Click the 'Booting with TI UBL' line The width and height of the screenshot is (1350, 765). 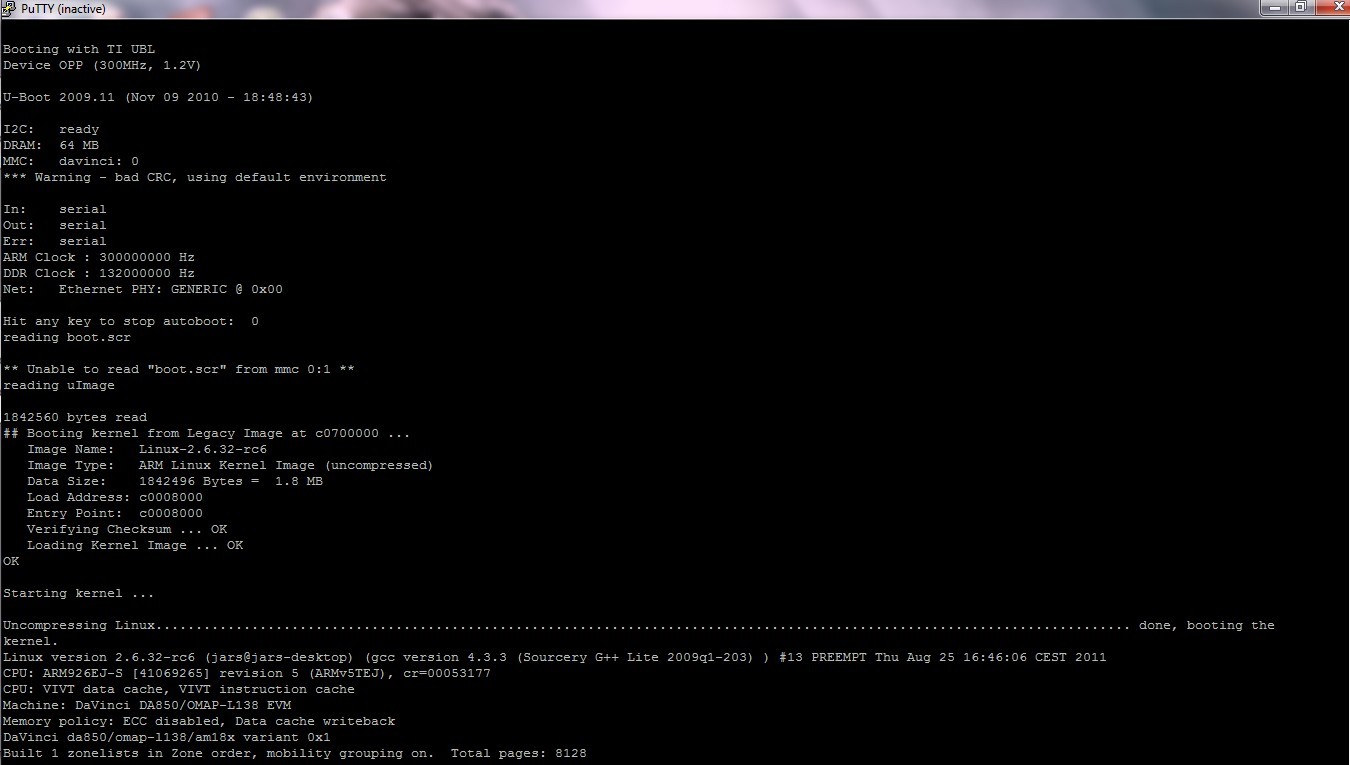click(79, 49)
